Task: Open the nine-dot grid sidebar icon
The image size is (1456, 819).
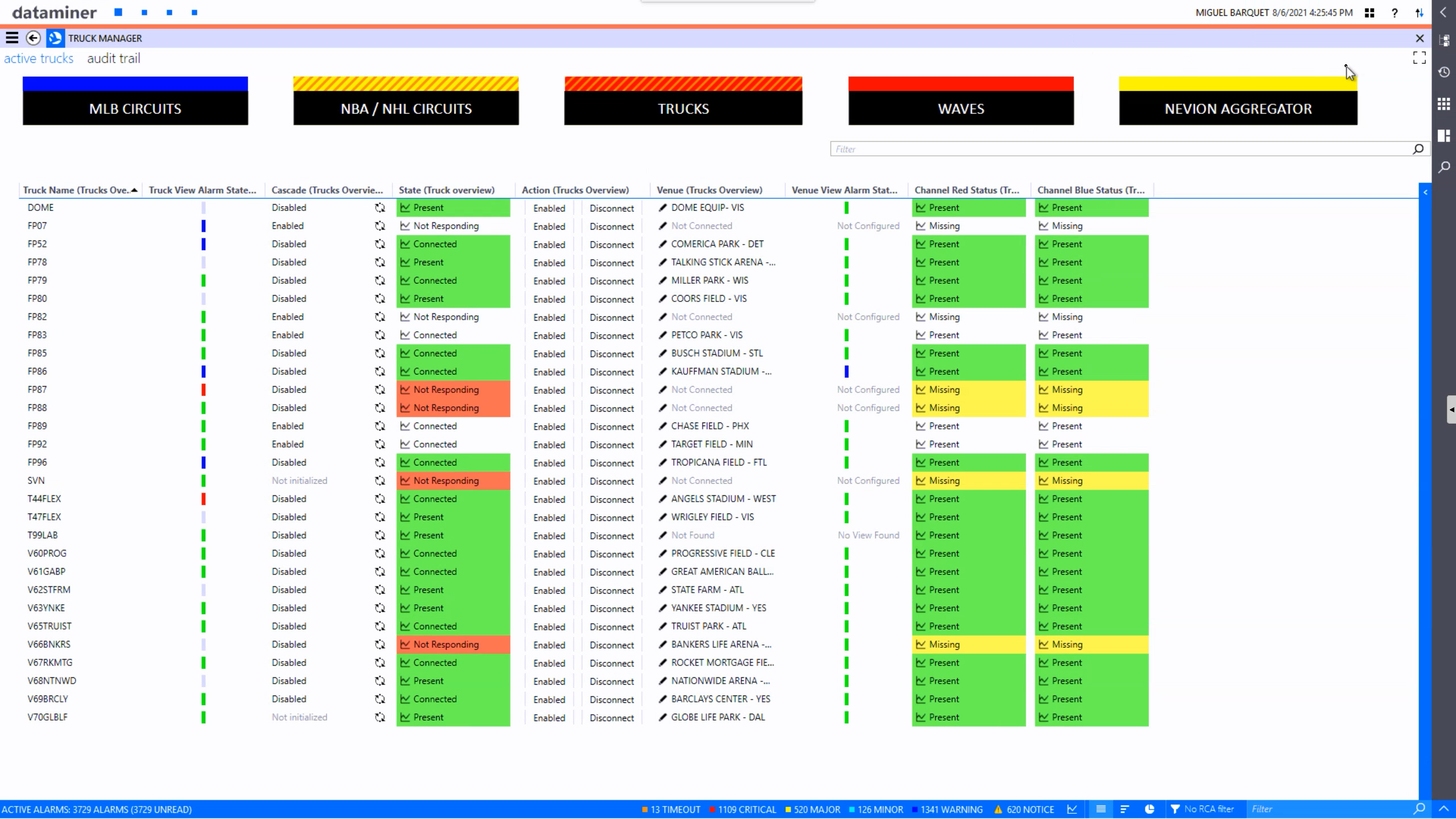Action: point(1444,104)
